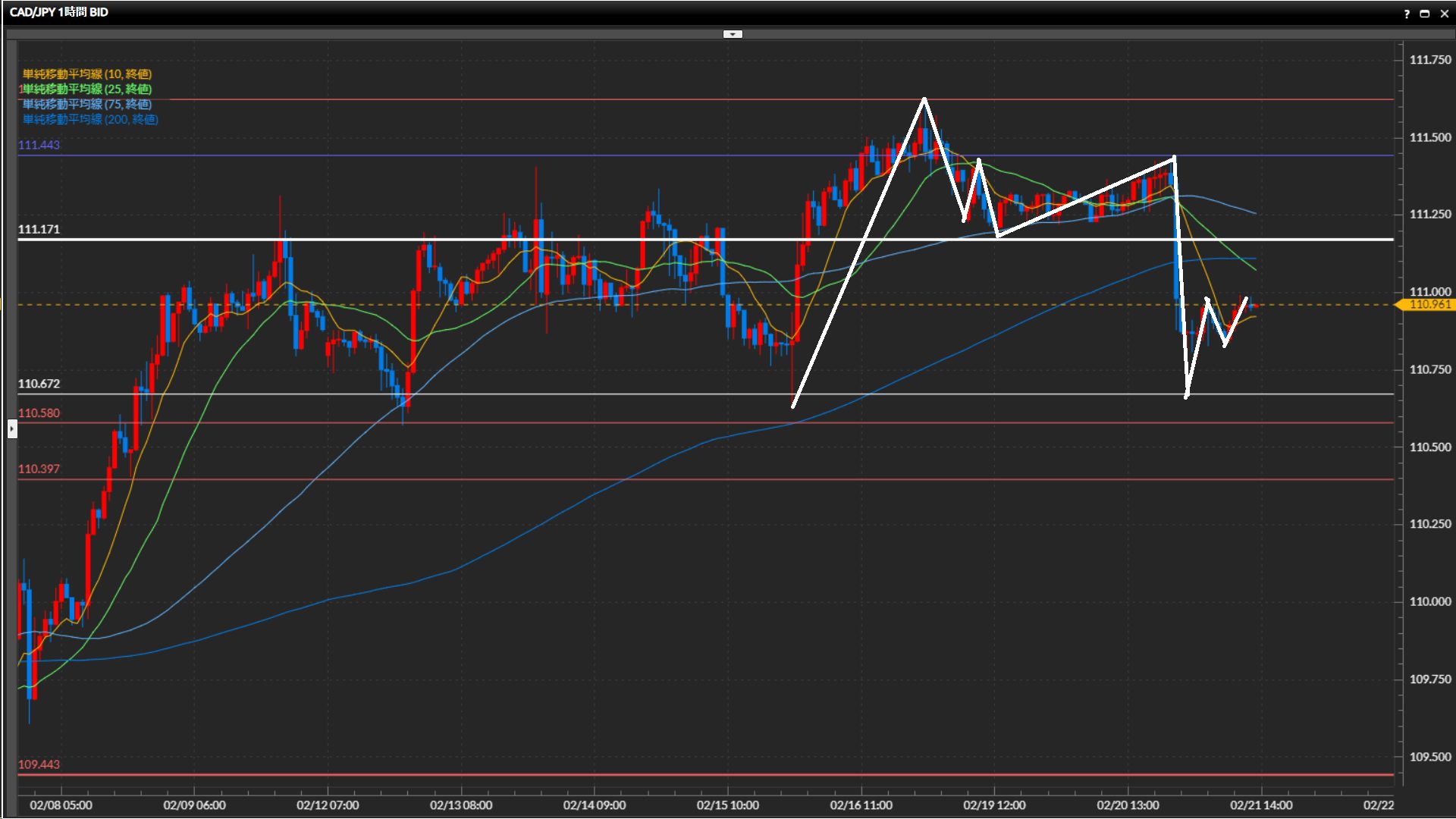Select the 200-period moving average label

90,119
